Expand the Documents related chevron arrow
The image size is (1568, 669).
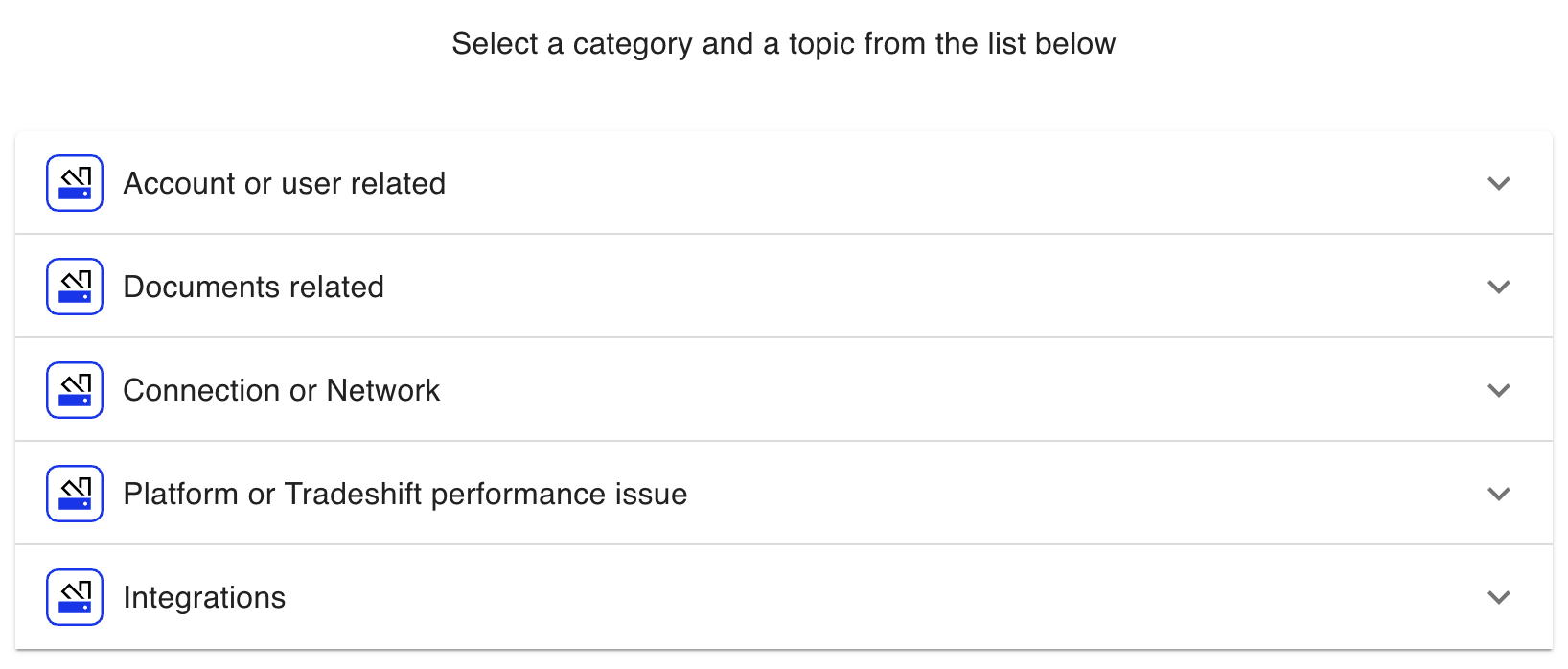pyautogui.click(x=1499, y=287)
